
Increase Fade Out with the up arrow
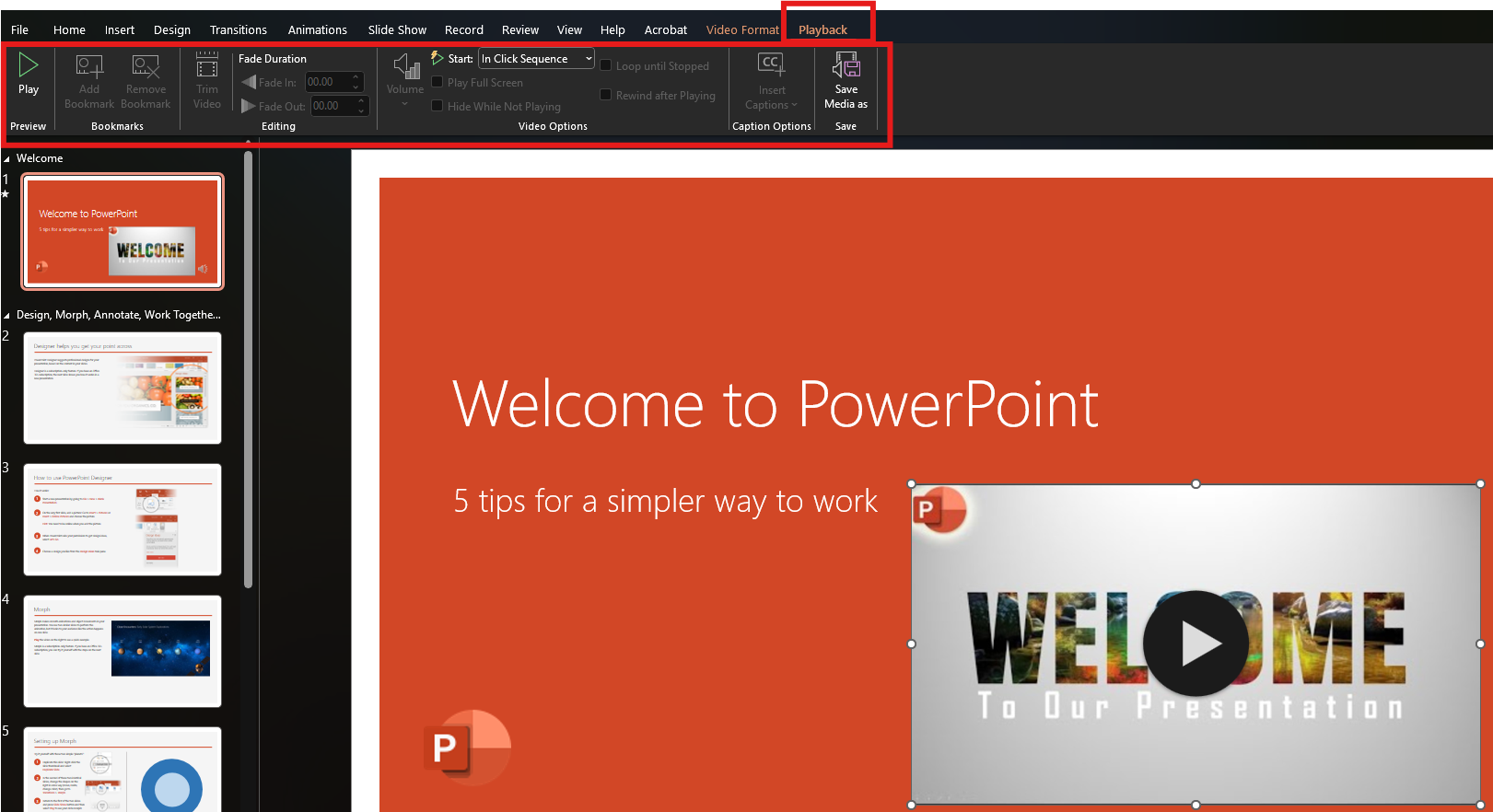(x=362, y=101)
